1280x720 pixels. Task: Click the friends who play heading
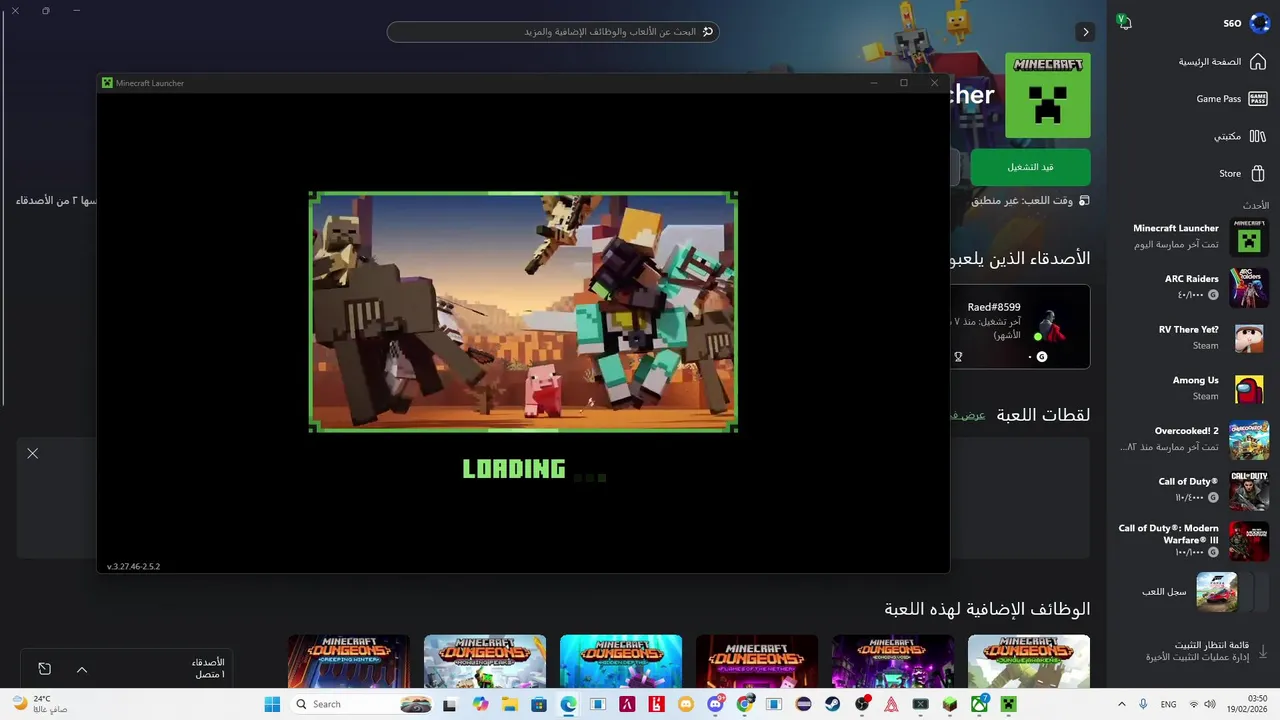[x=1019, y=258]
